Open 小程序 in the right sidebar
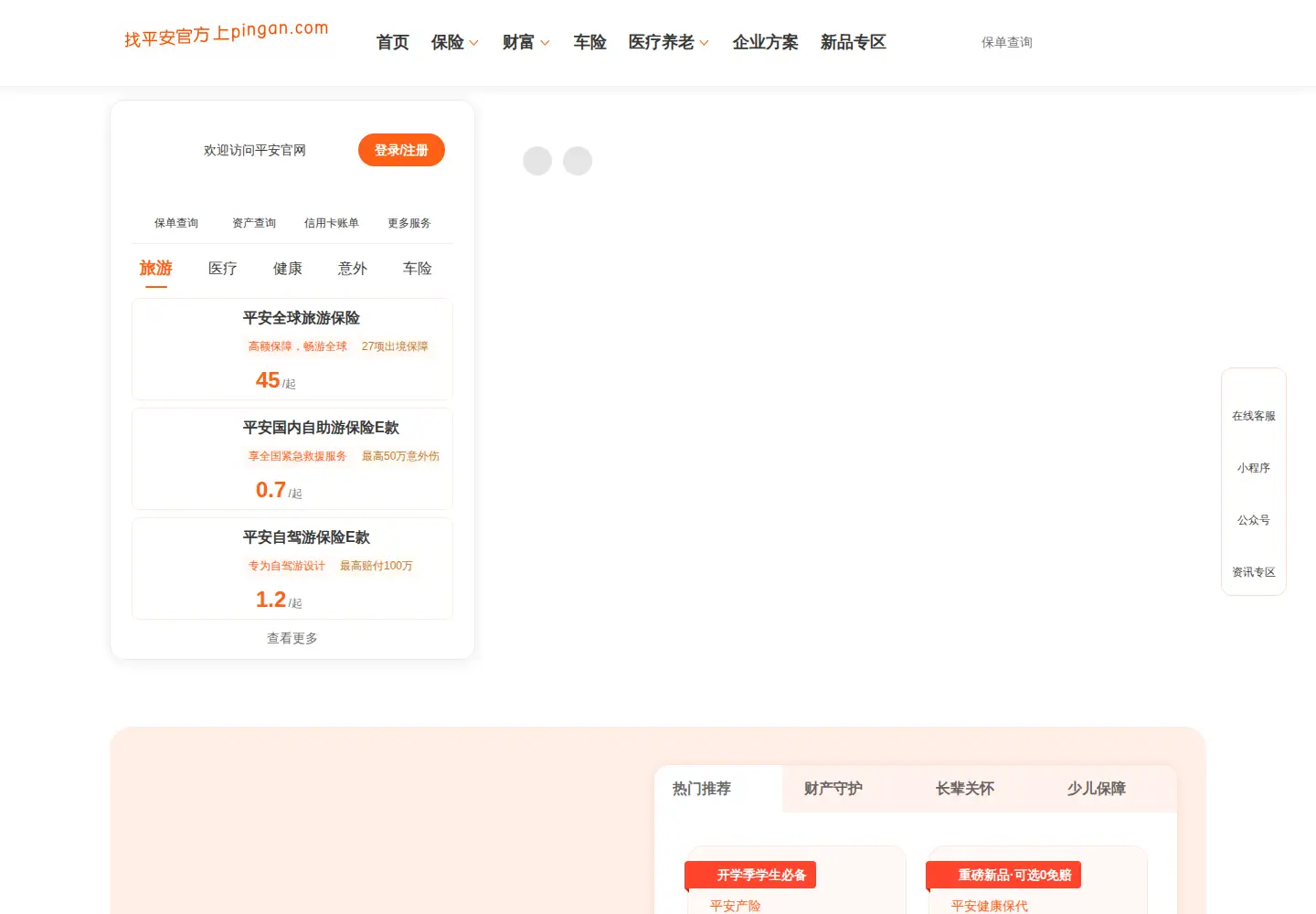 (1254, 468)
